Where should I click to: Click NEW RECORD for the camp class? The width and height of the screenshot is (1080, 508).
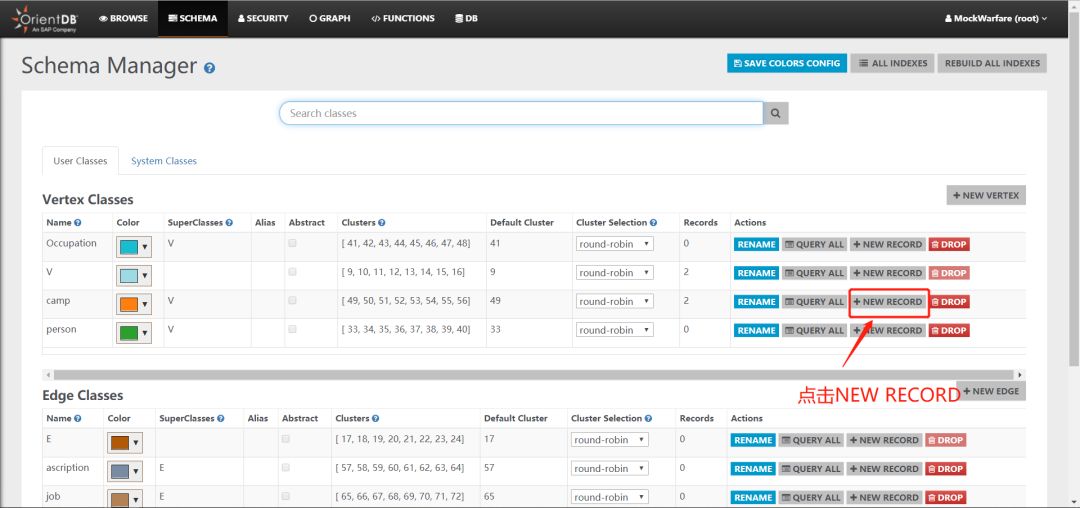coord(887,302)
